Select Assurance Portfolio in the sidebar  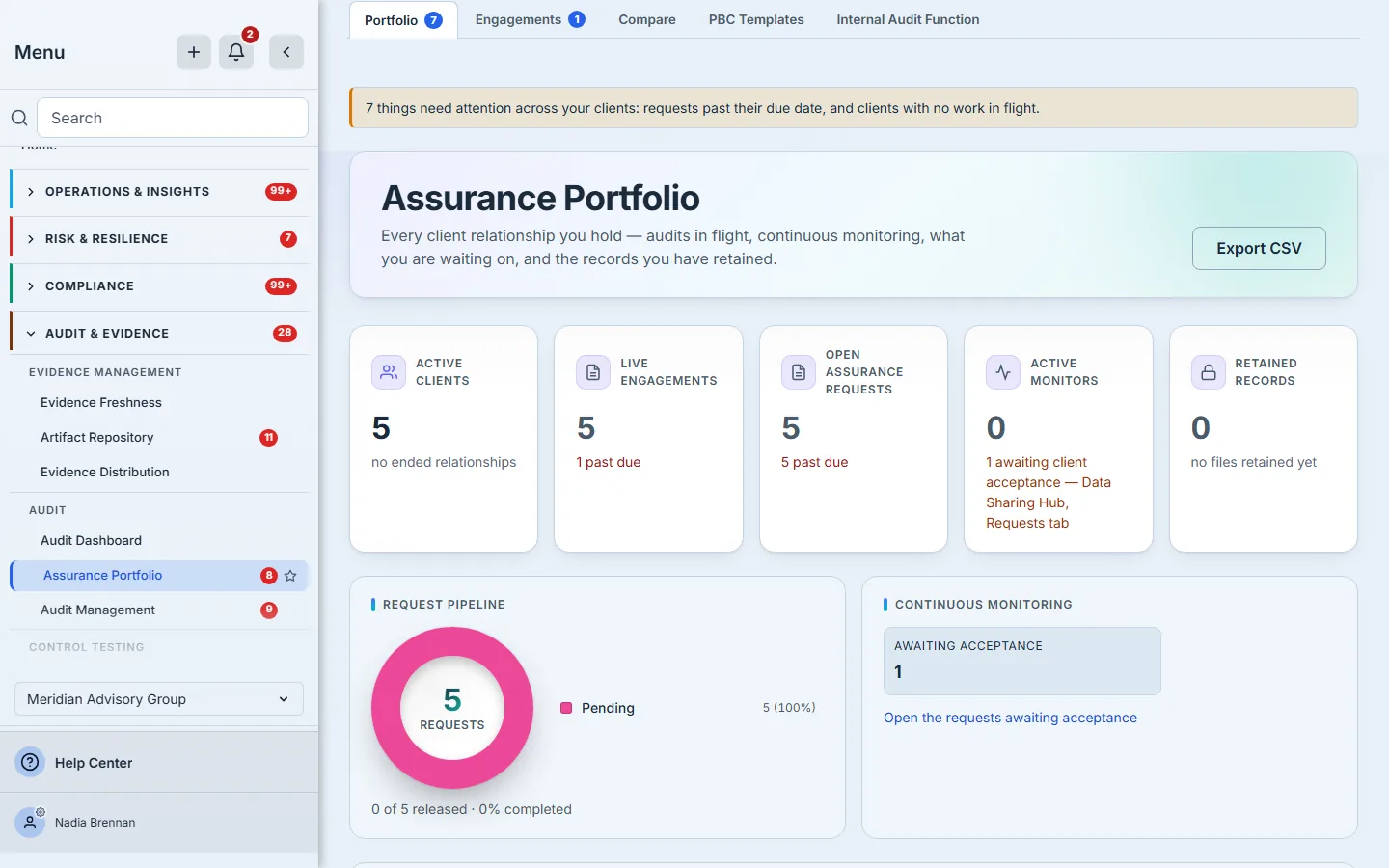[x=159, y=576]
